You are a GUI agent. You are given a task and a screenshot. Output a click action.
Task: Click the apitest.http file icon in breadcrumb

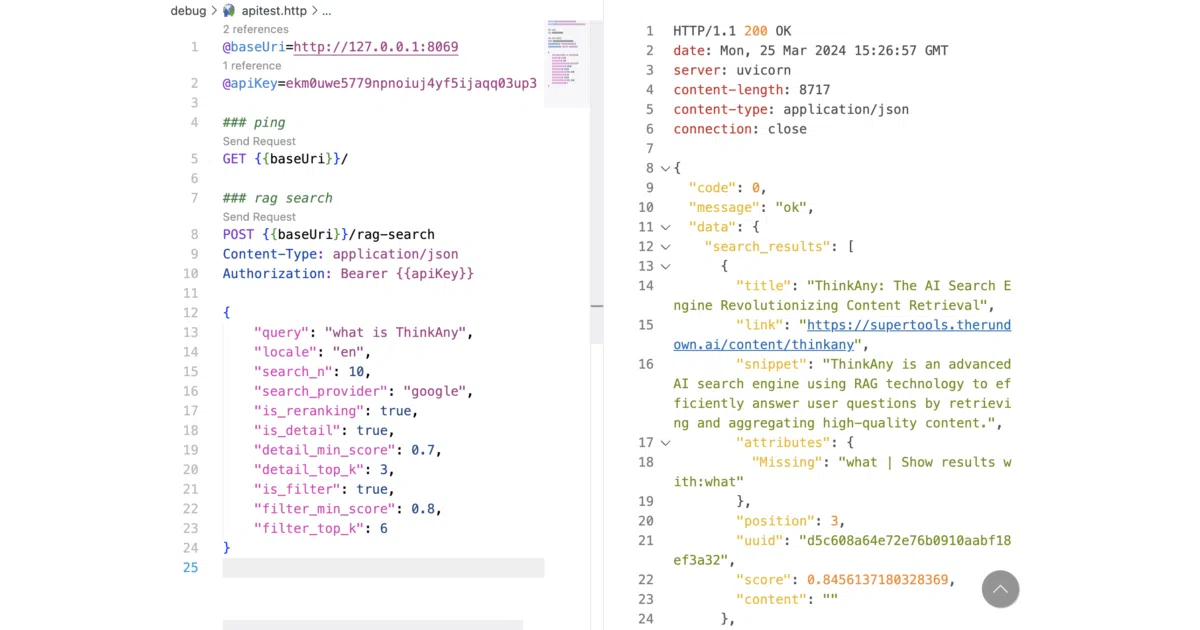229,11
